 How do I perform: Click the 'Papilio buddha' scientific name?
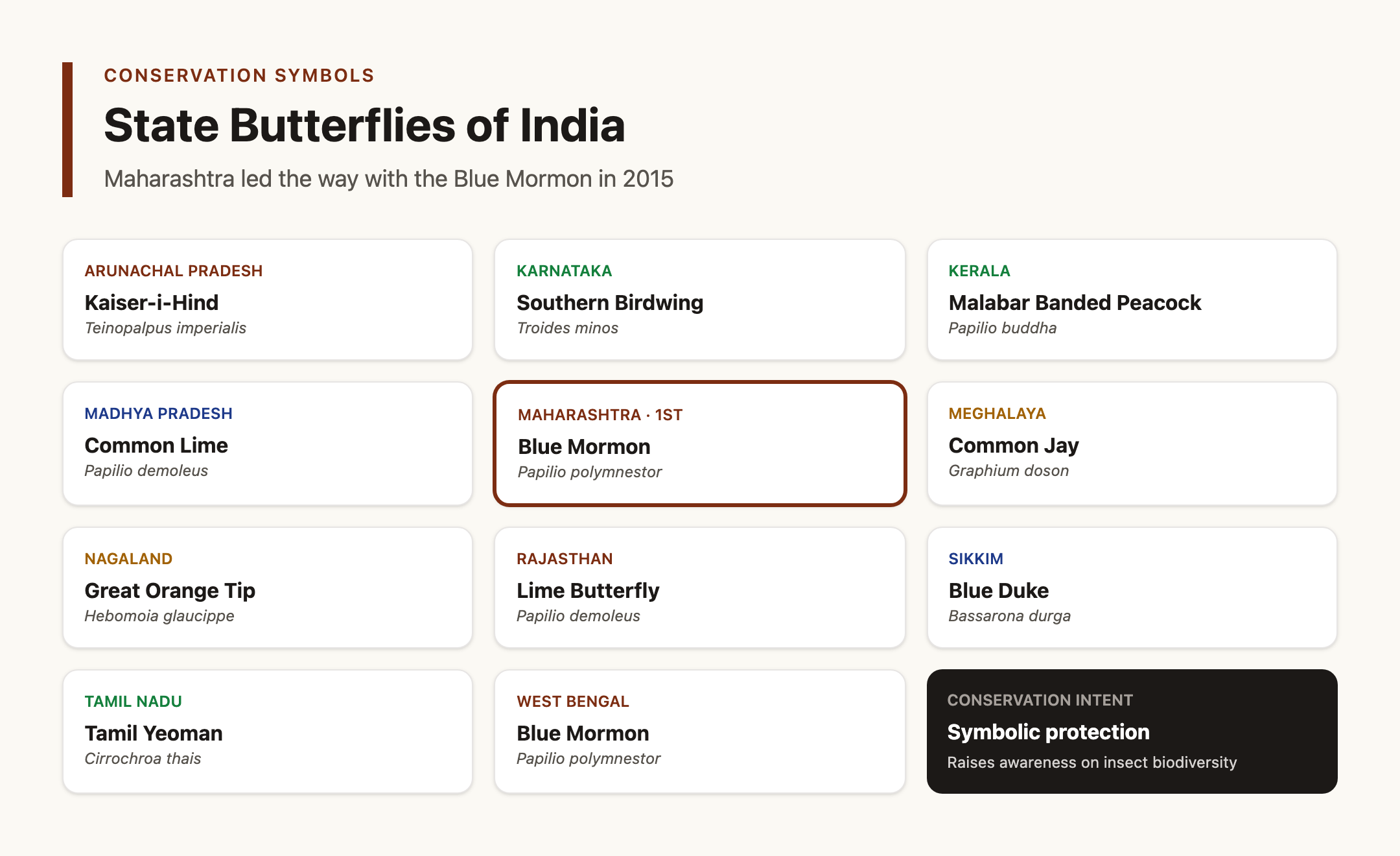pos(1003,328)
